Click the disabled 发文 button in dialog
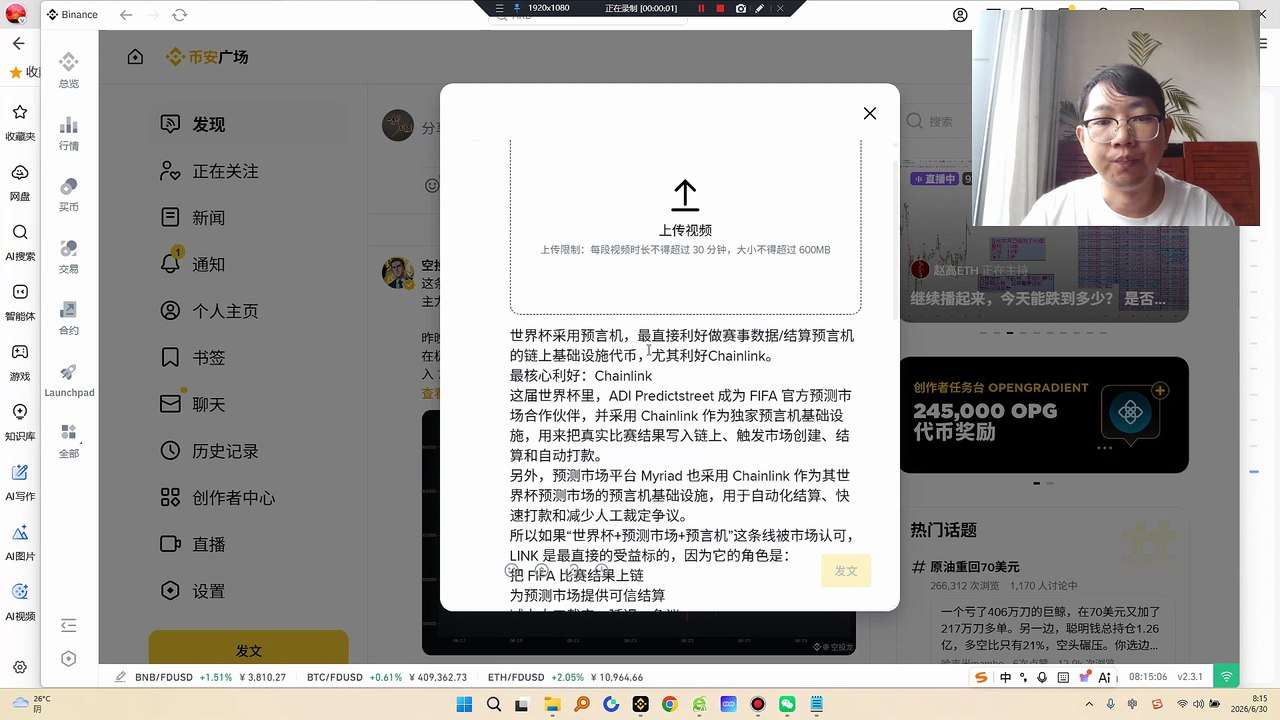This screenshot has height=720, width=1280. click(x=846, y=570)
